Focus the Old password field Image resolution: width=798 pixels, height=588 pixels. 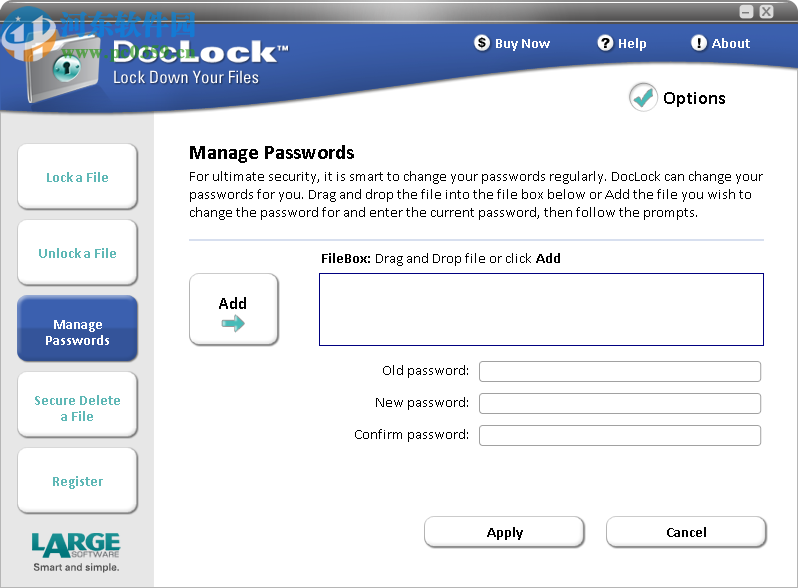pyautogui.click(x=620, y=371)
